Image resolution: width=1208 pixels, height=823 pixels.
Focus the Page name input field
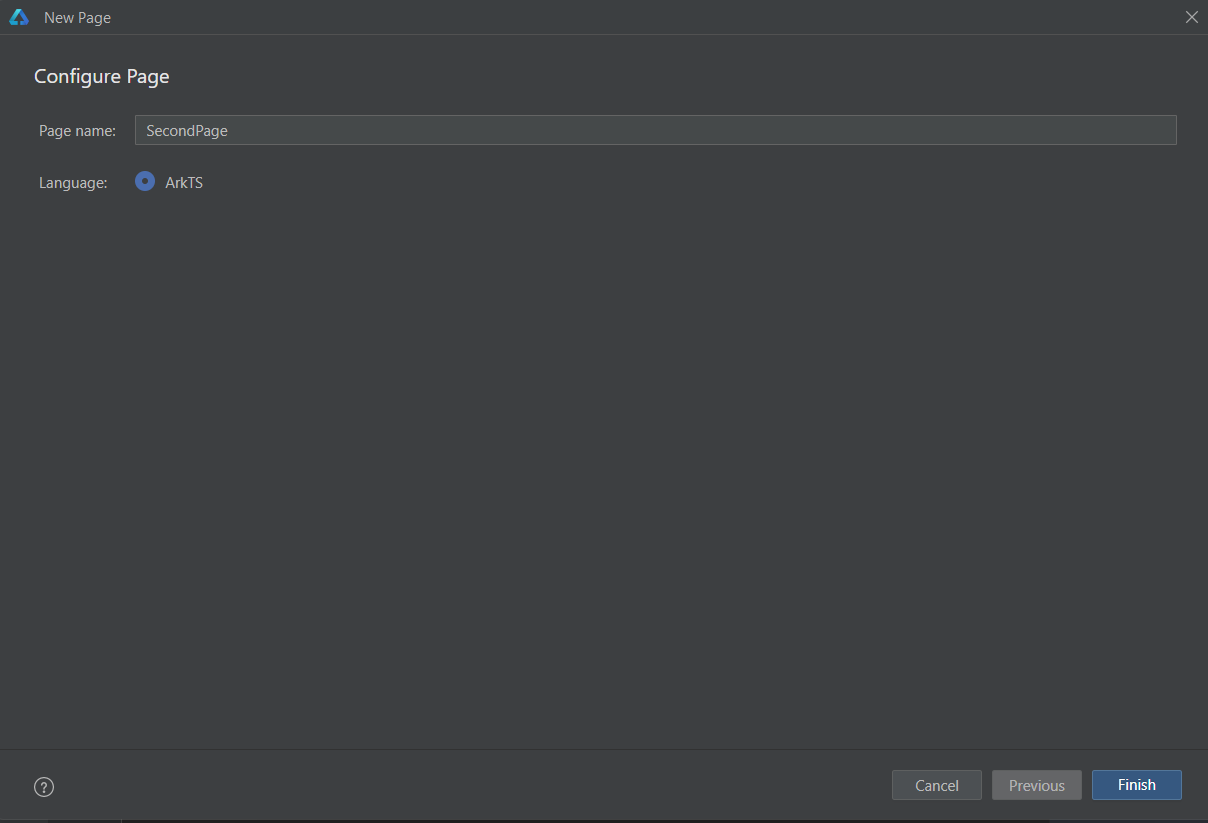[655, 130]
